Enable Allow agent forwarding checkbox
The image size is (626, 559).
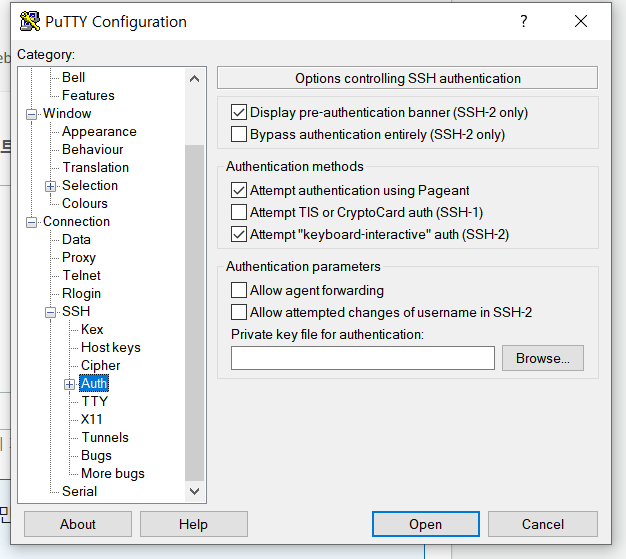239,290
